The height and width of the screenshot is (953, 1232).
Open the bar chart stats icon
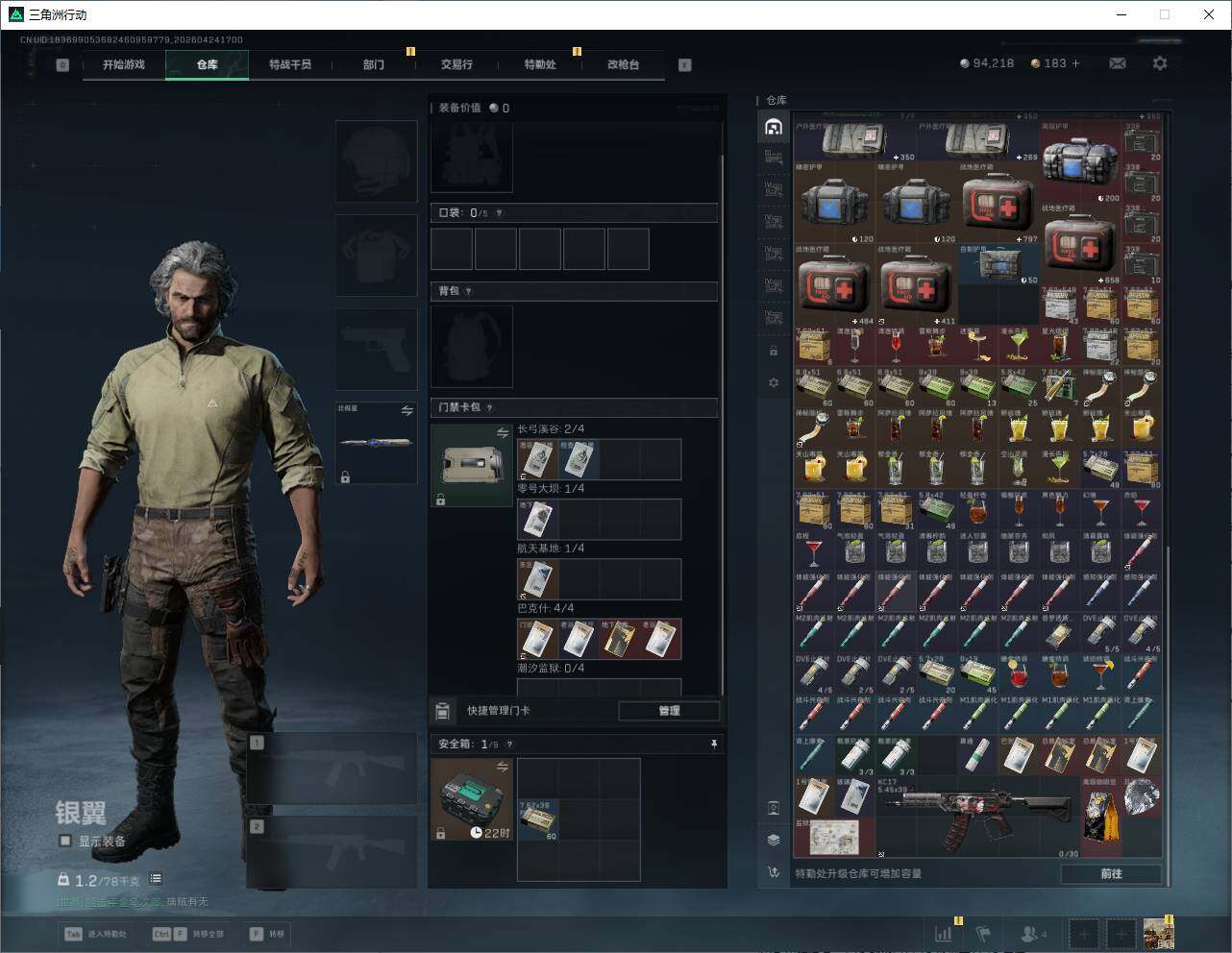(x=944, y=933)
